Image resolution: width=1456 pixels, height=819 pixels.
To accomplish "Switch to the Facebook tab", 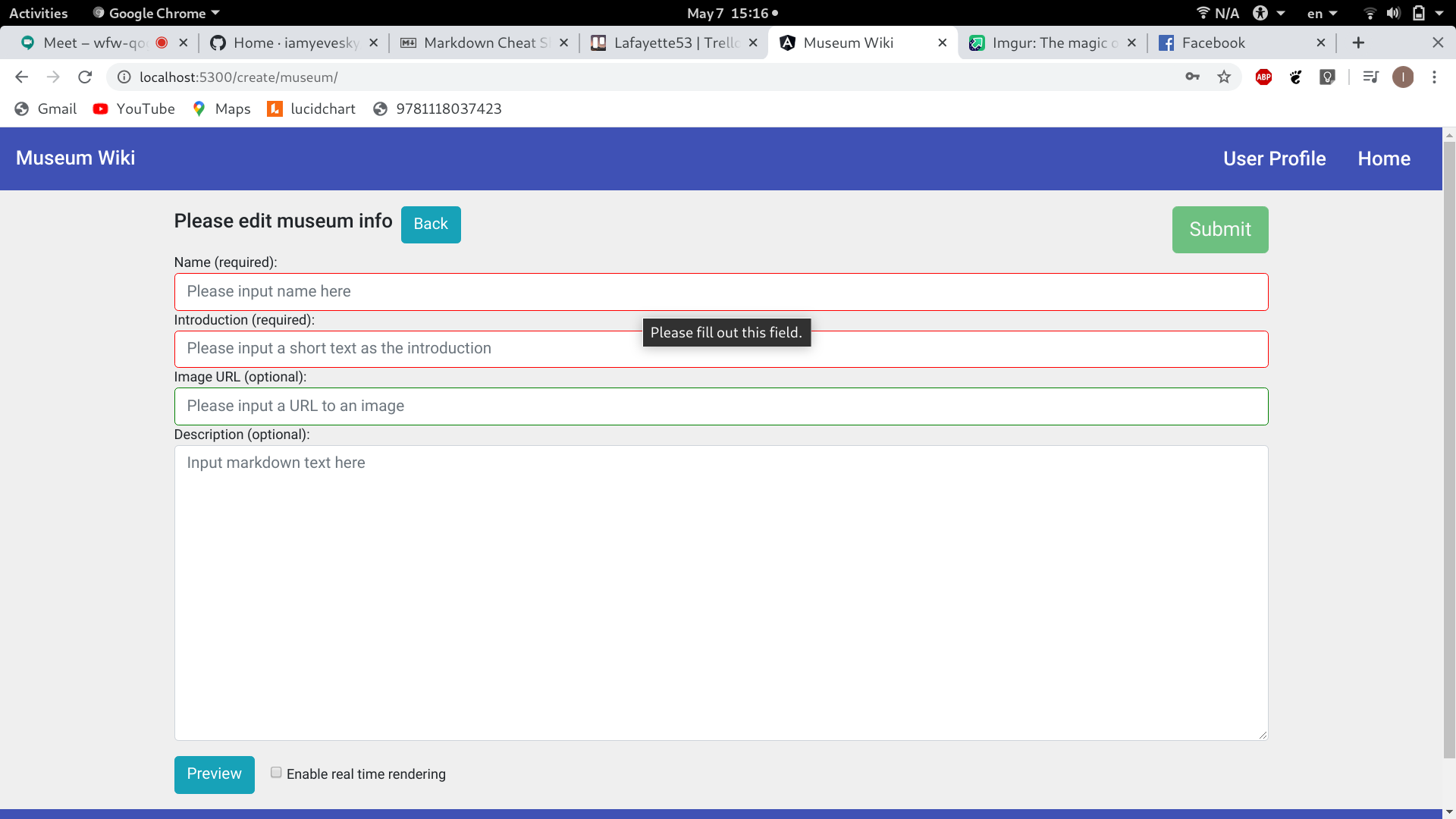I will pyautogui.click(x=1244, y=42).
